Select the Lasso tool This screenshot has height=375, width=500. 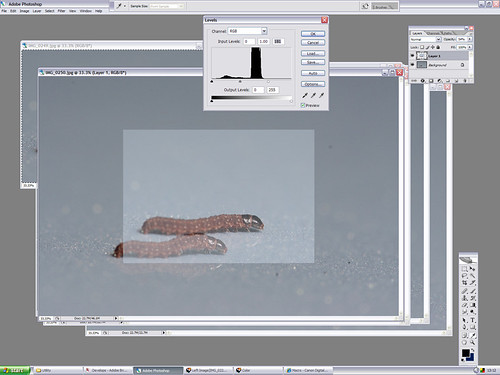(x=464, y=275)
